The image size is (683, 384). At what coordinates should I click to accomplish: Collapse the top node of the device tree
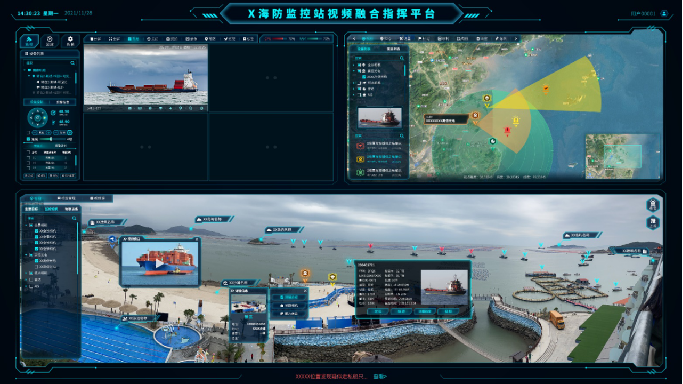pos(25,70)
